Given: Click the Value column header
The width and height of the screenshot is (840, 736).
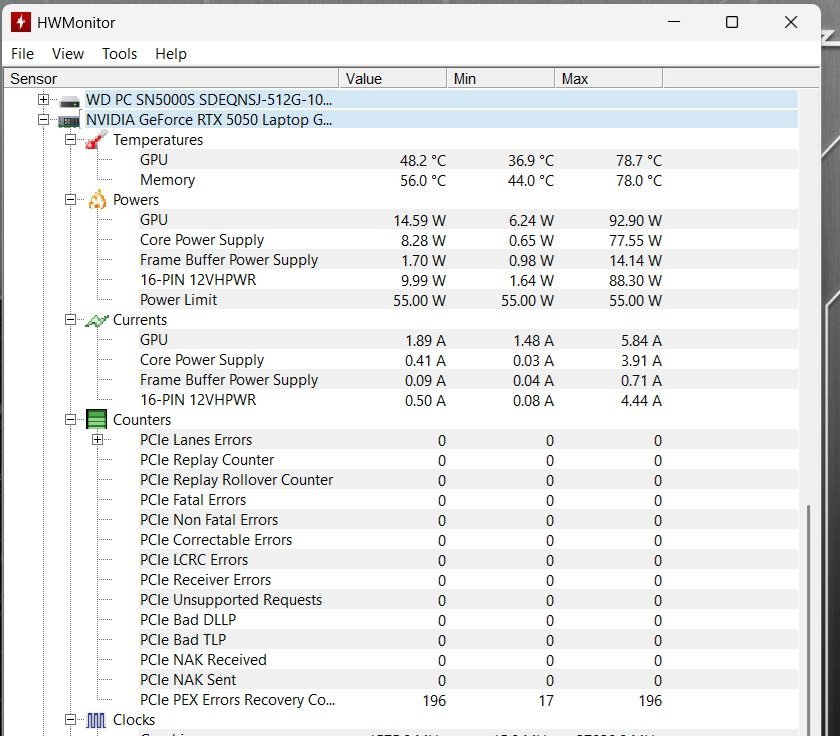Looking at the screenshot, I should (392, 78).
